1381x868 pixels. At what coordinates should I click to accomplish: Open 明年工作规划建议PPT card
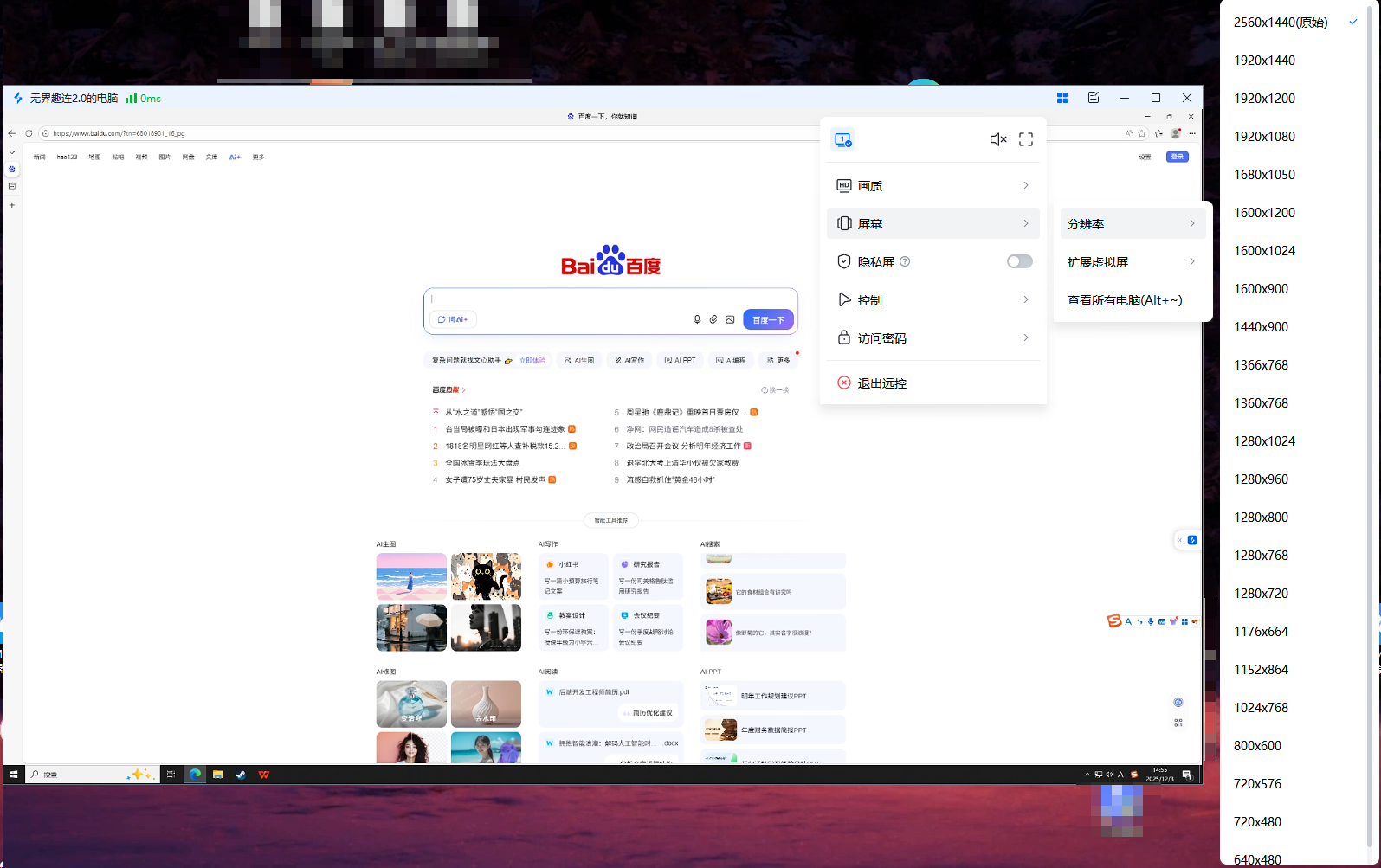[x=772, y=696]
